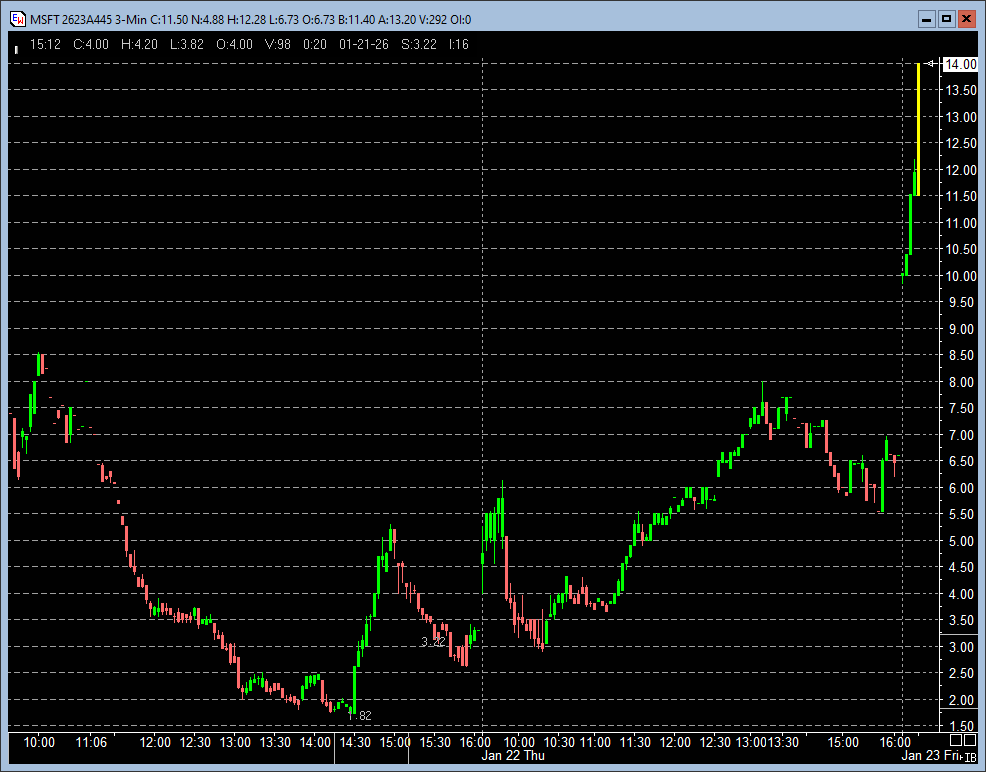Click the left square box at chart bottom-right
Viewport: 986px width, 772px height.
point(955,740)
